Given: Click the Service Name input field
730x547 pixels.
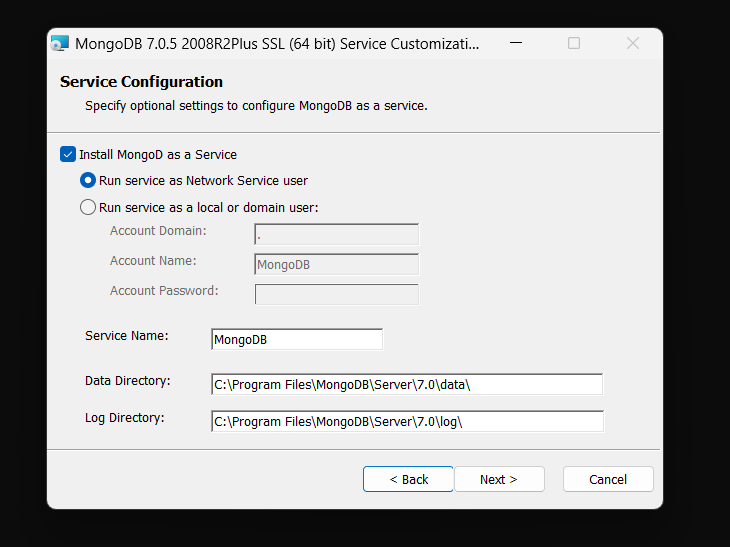Looking at the screenshot, I should point(297,339).
